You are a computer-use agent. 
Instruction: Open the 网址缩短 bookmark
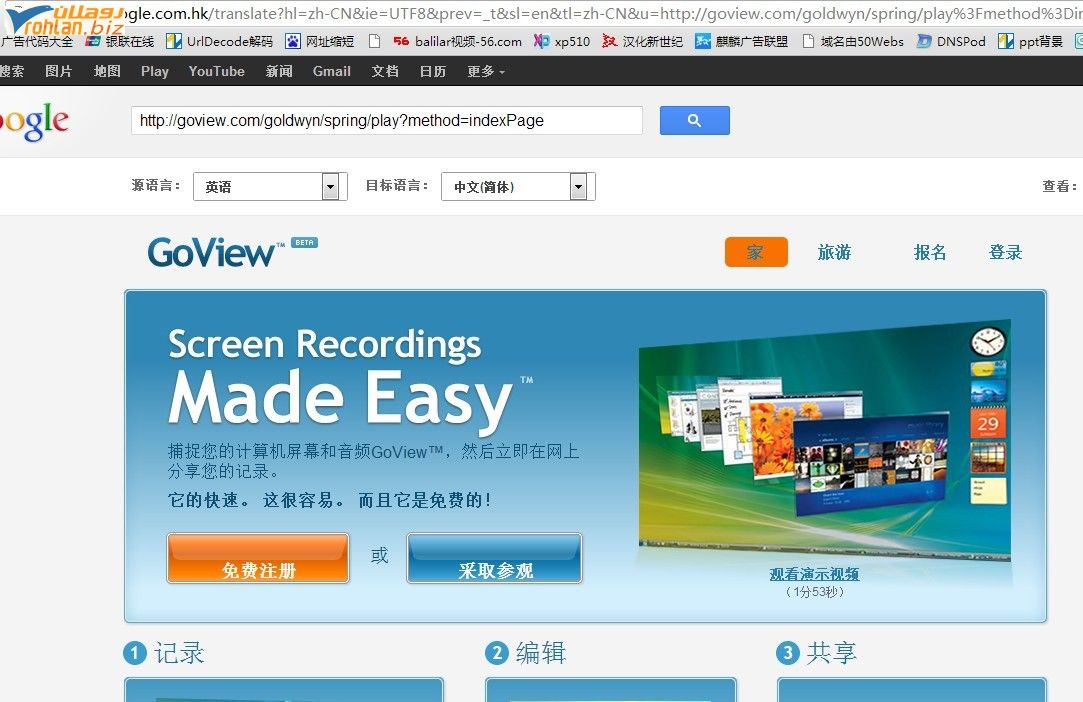click(320, 41)
